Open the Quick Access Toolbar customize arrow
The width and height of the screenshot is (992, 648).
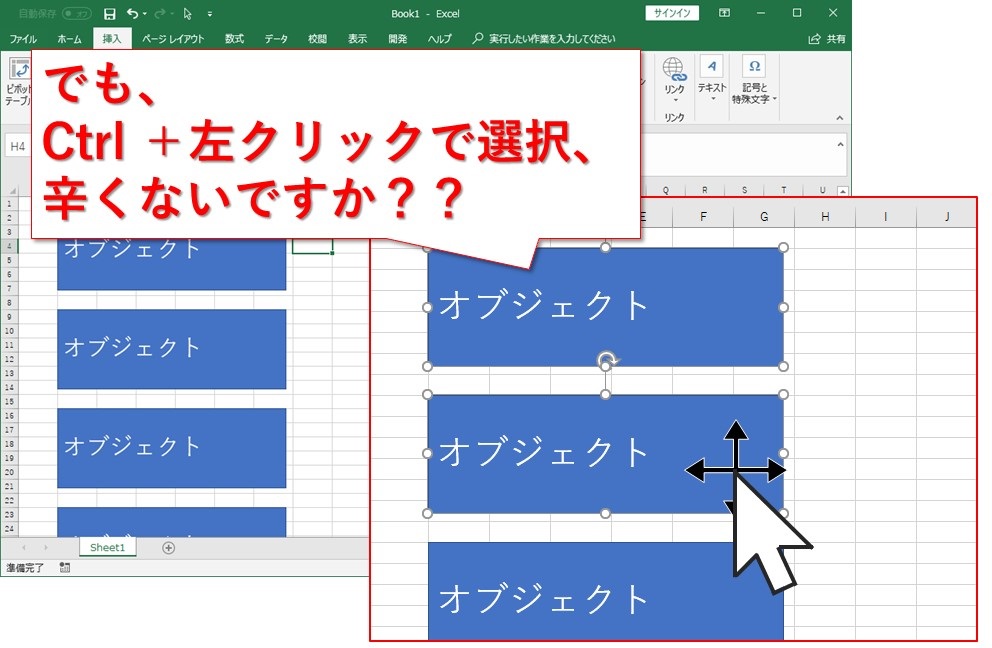209,13
